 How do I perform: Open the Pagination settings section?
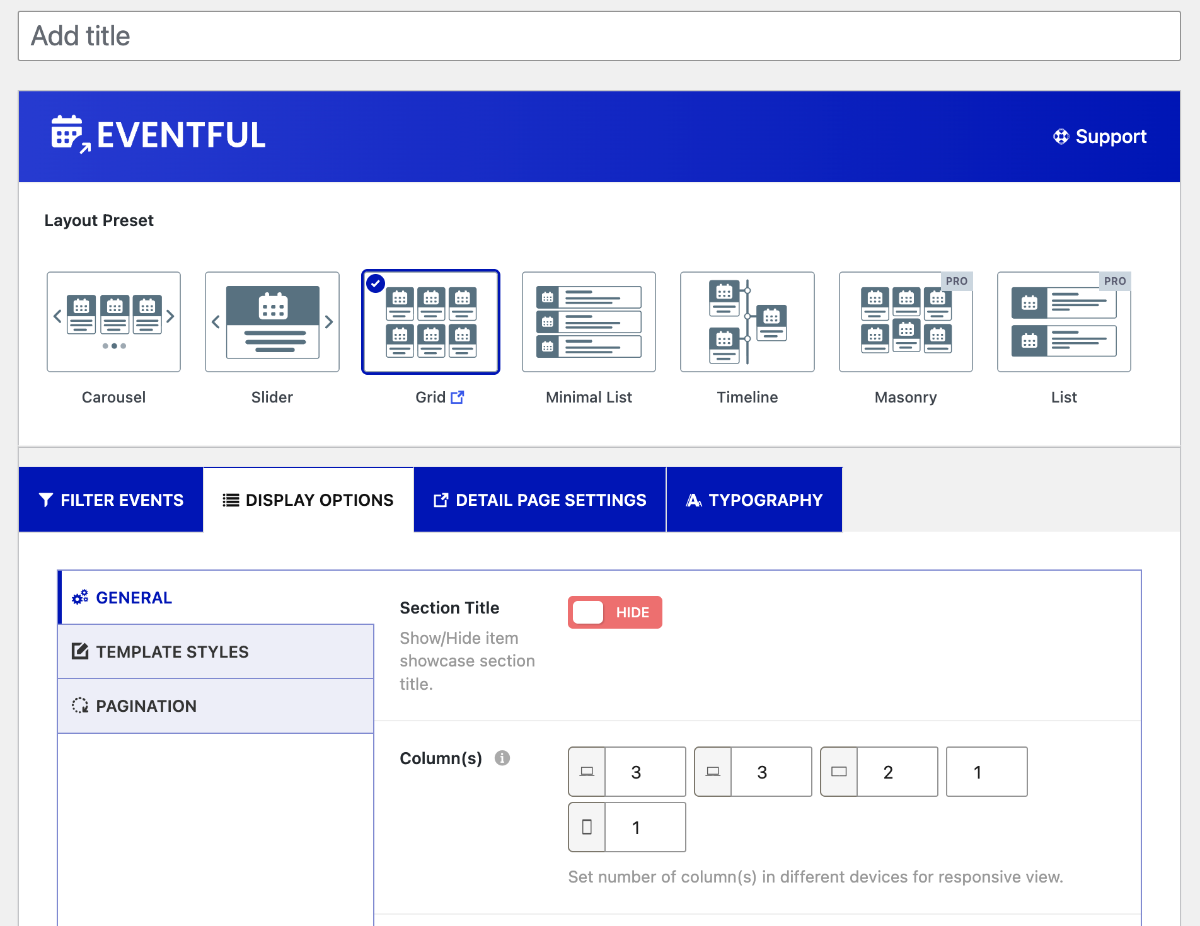click(x=216, y=706)
